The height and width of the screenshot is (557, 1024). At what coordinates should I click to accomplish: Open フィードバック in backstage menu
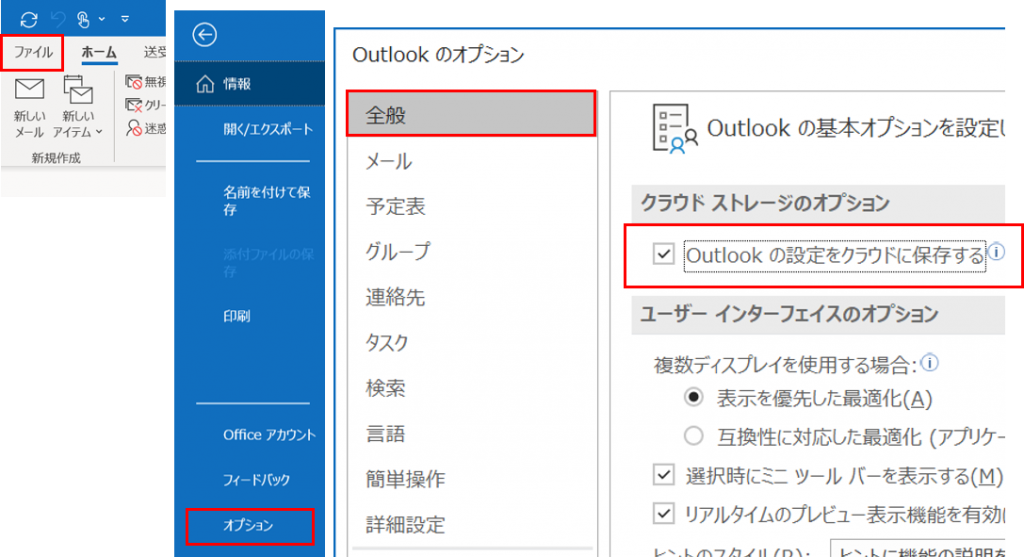click(256, 480)
